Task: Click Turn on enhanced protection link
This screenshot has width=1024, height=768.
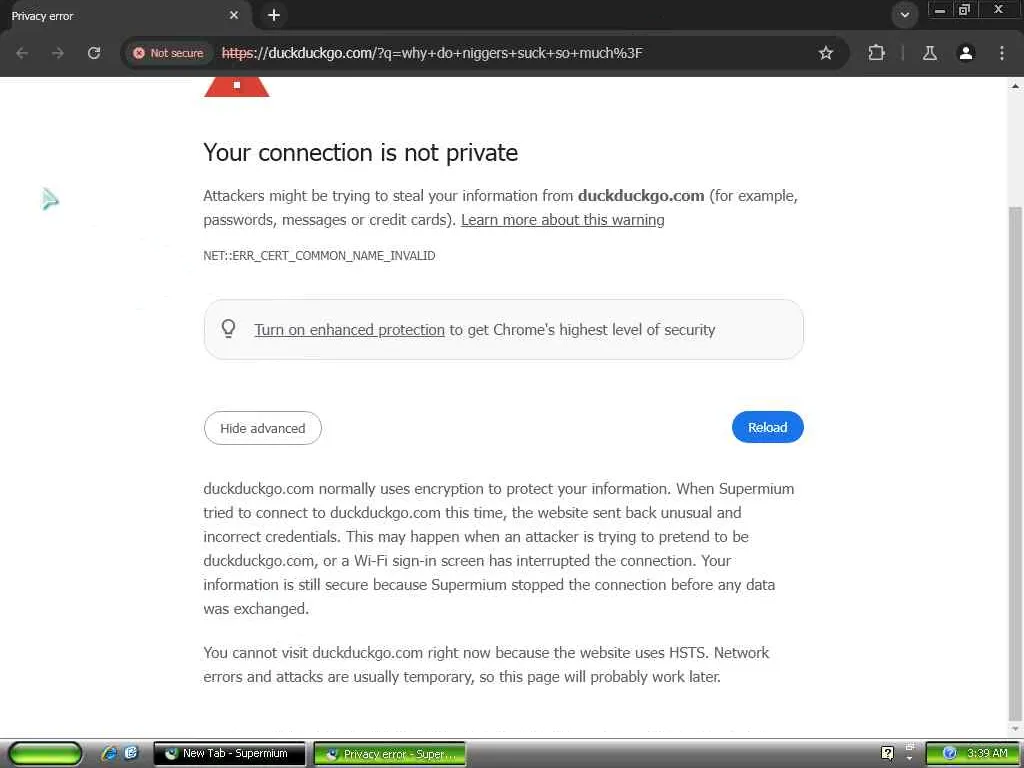Action: coord(349,330)
